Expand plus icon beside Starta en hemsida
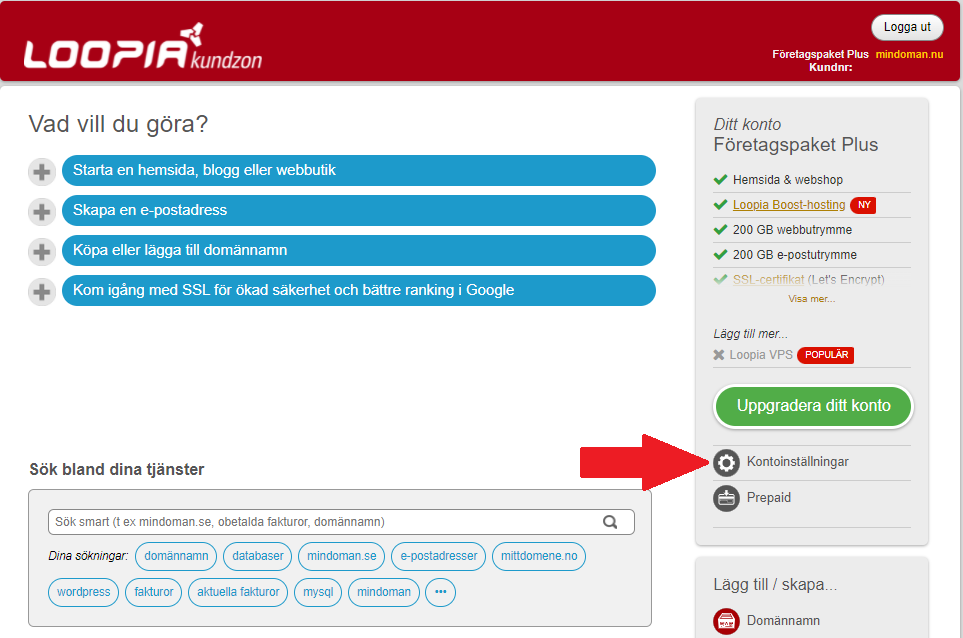This screenshot has height=638, width=963. (42, 171)
